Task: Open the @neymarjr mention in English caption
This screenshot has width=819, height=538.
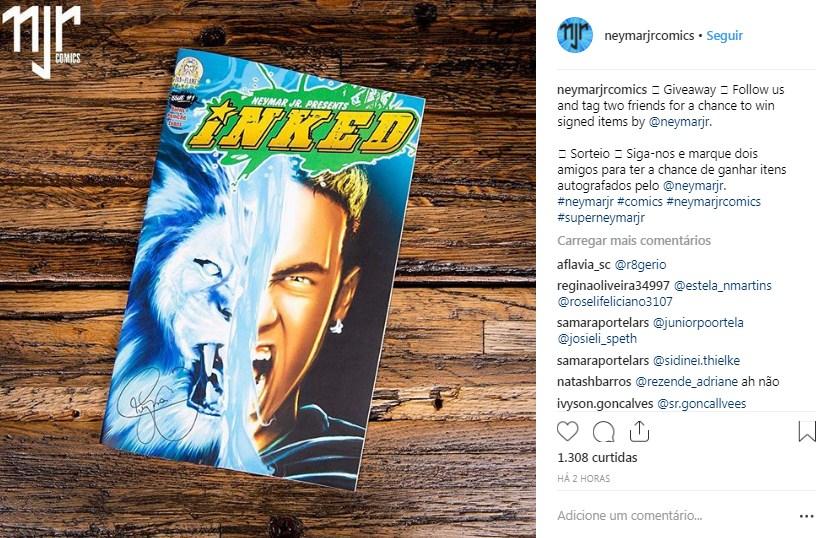Action: point(680,122)
